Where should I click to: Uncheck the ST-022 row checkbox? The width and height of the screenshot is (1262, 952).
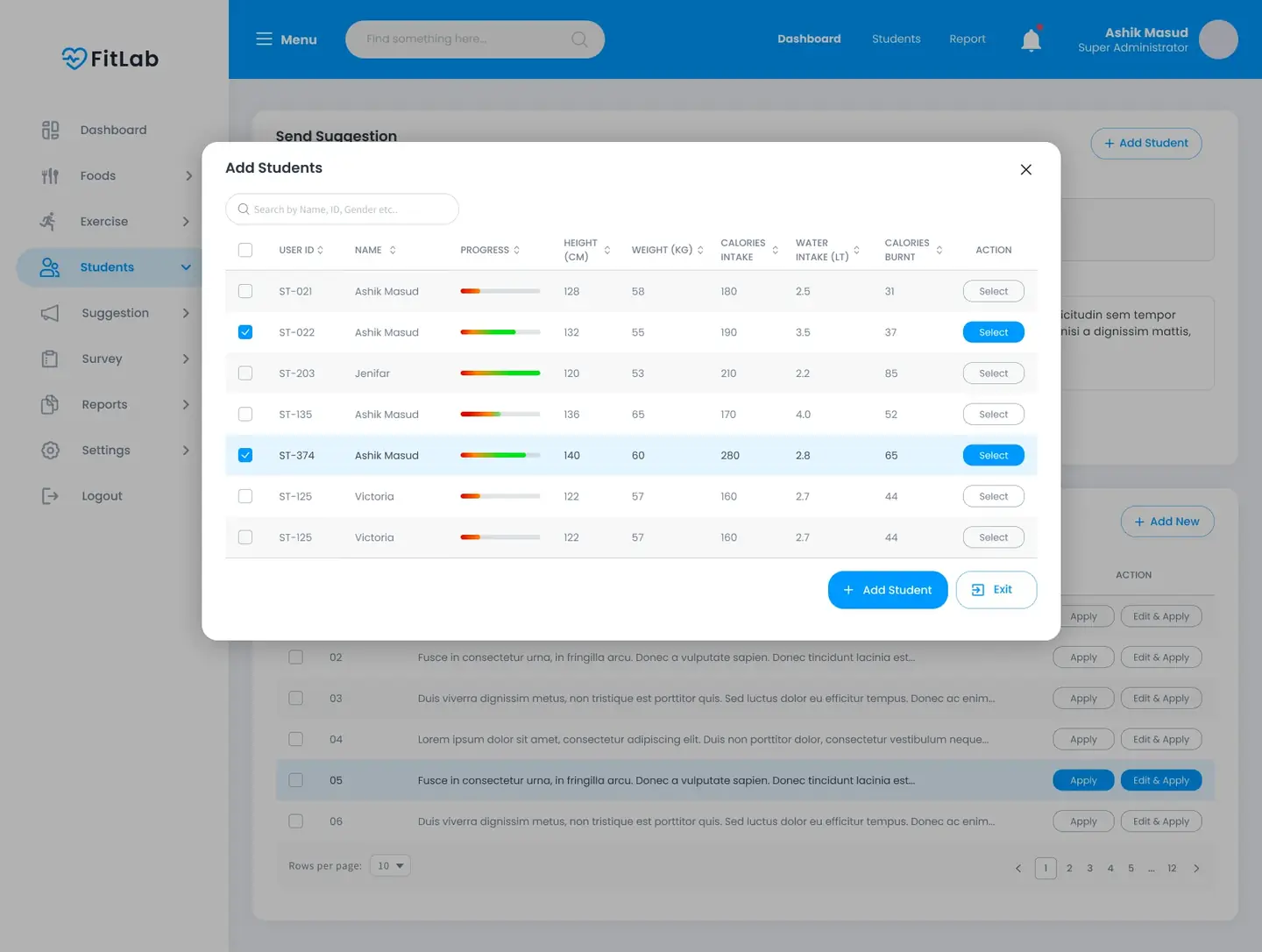245,332
